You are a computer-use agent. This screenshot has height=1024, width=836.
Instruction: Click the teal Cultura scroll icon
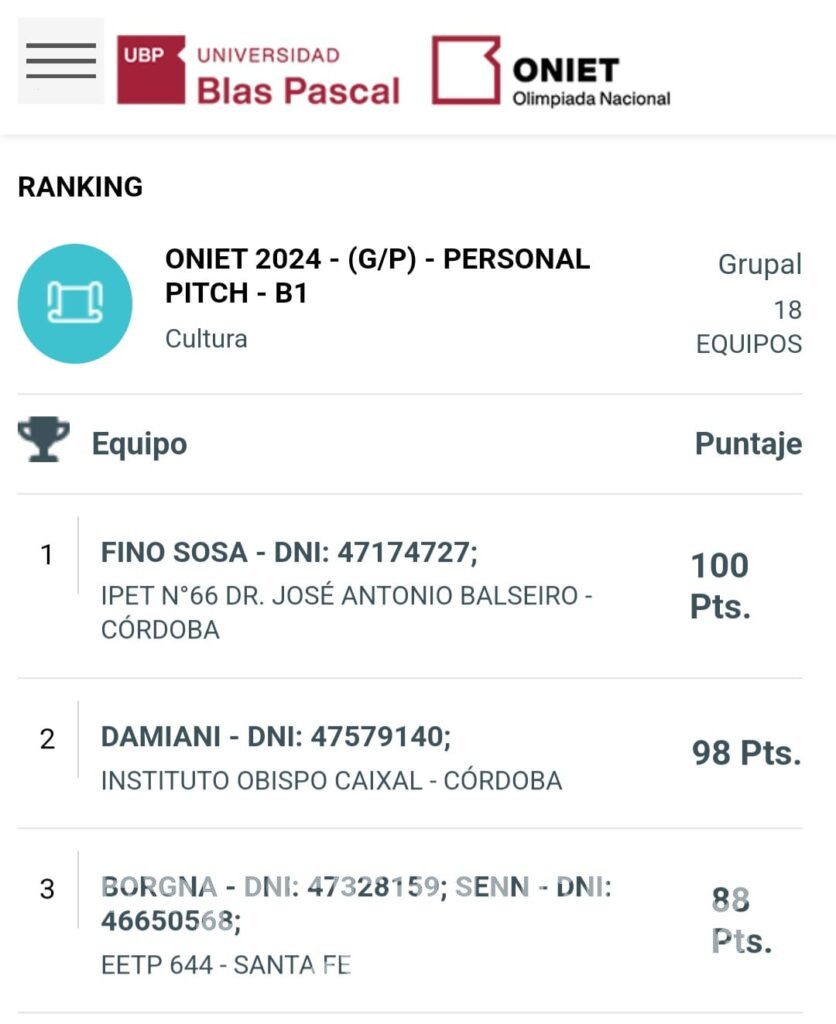point(75,304)
